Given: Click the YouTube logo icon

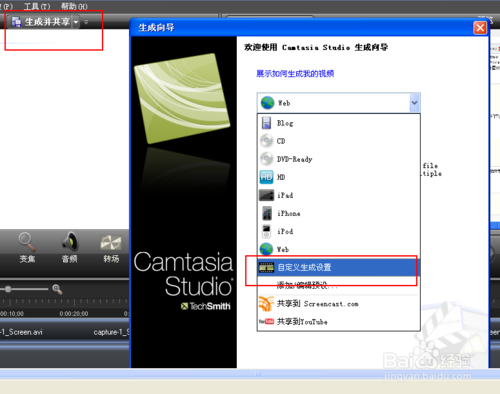Looking at the screenshot, I should [x=266, y=322].
